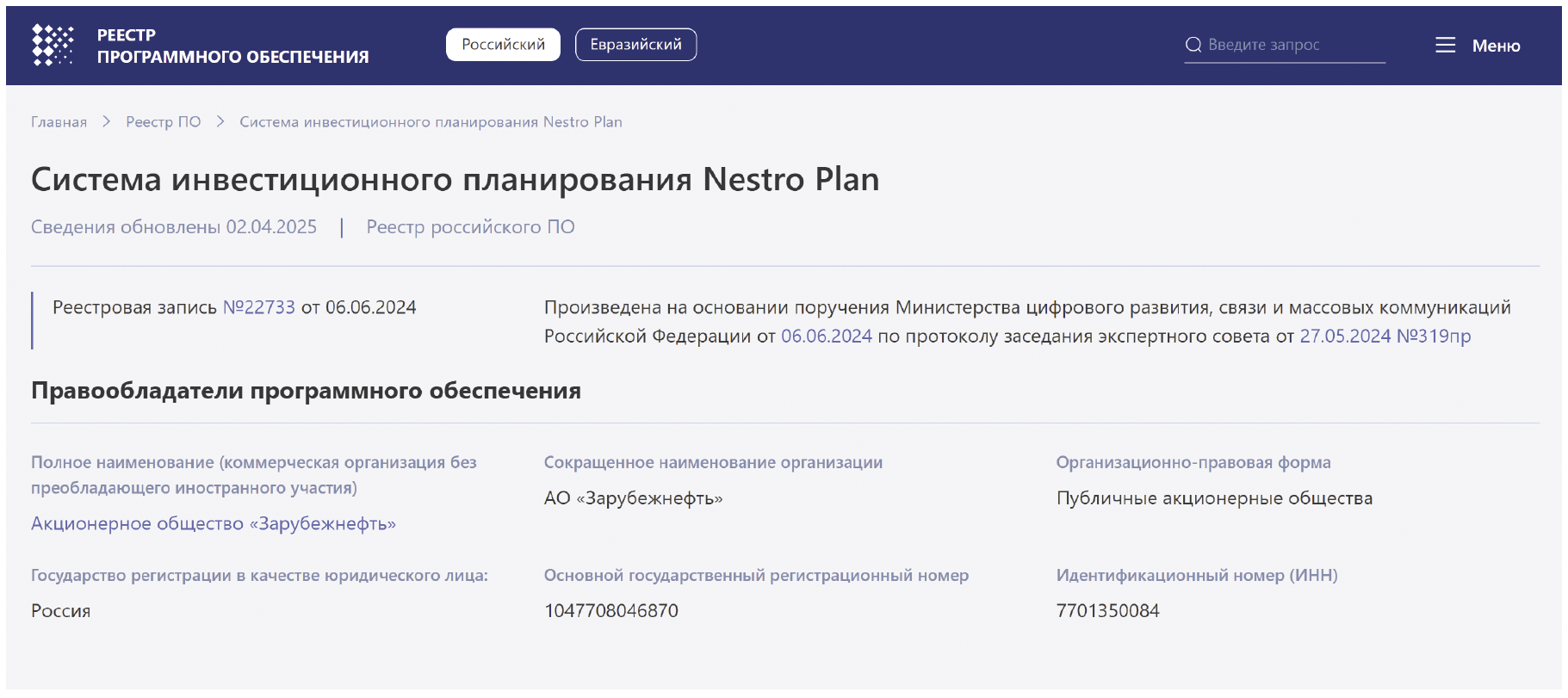Click the registry dotted logo icon
Viewport: 1568px width, 698px height.
click(x=53, y=45)
